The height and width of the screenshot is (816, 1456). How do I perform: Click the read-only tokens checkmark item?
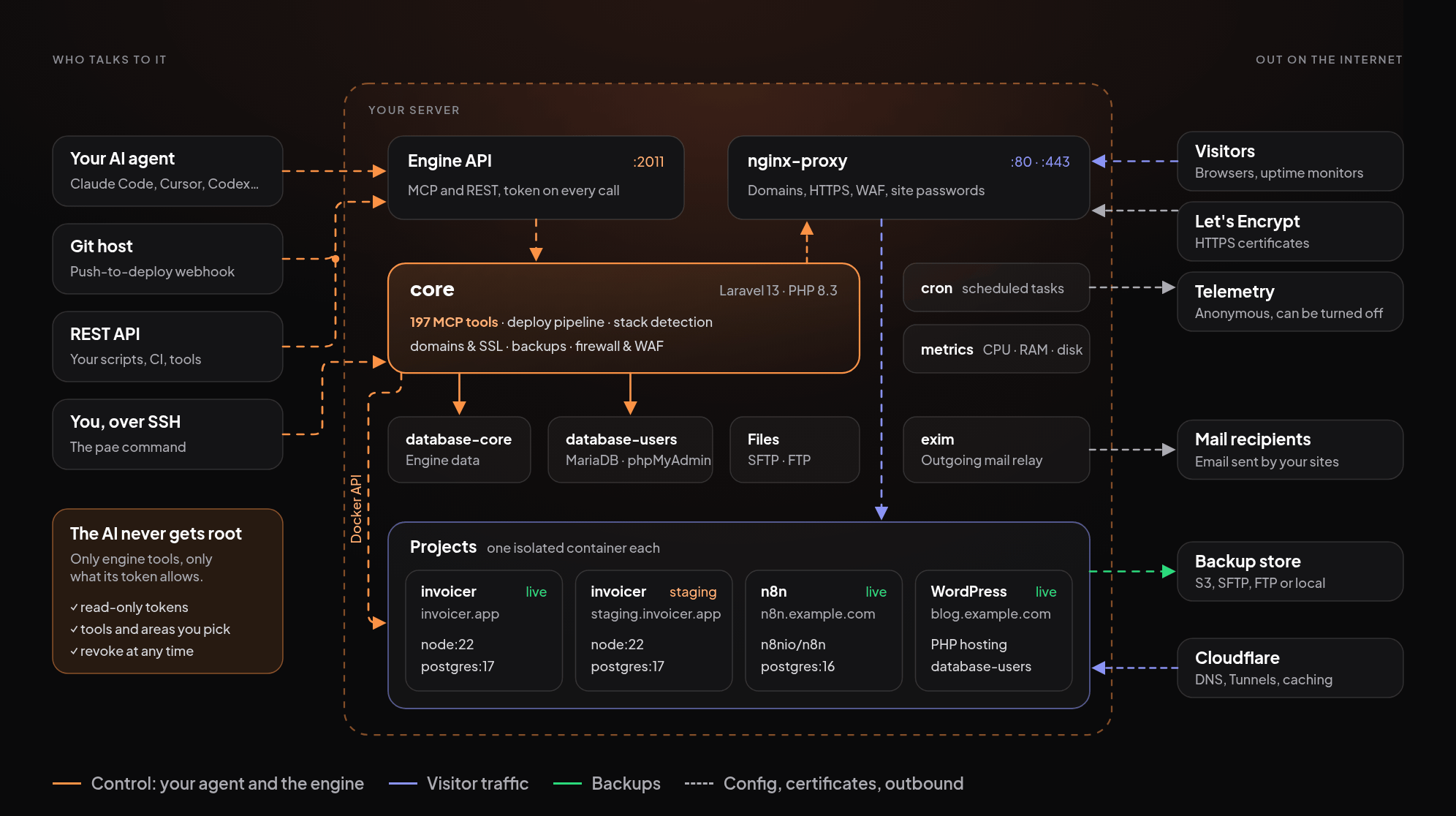[x=129, y=608]
